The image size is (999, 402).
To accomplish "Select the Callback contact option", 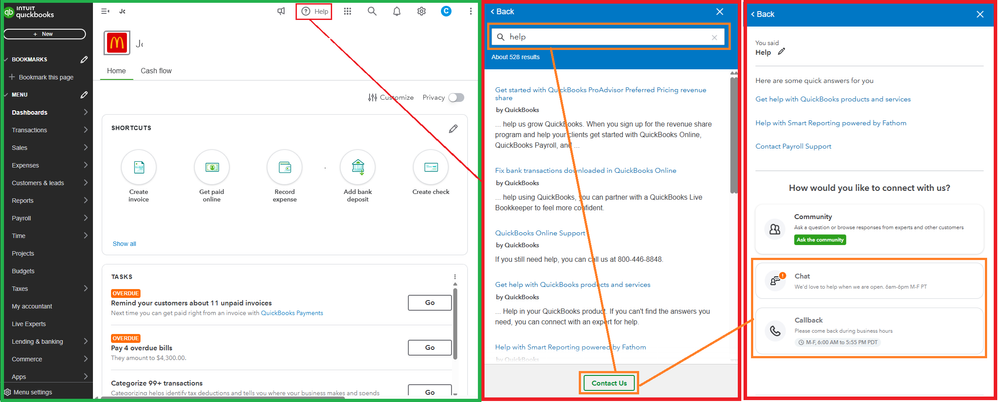I will coord(869,331).
